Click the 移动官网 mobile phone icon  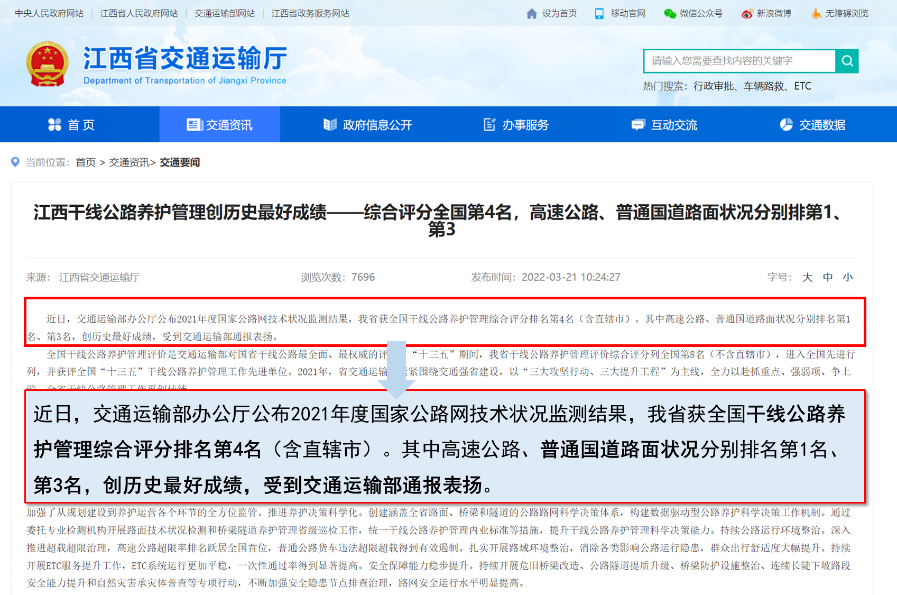(599, 13)
